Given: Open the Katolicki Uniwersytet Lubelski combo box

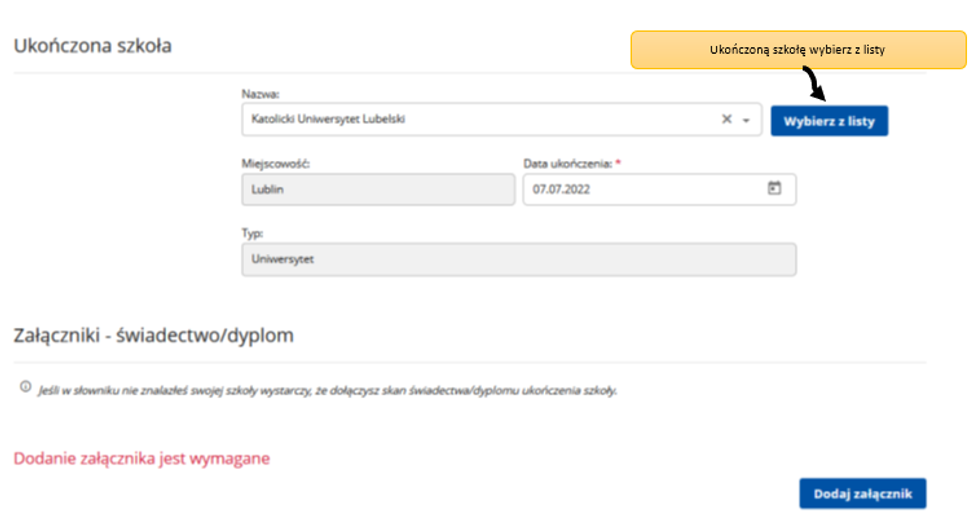Looking at the screenshot, I should [480, 120].
